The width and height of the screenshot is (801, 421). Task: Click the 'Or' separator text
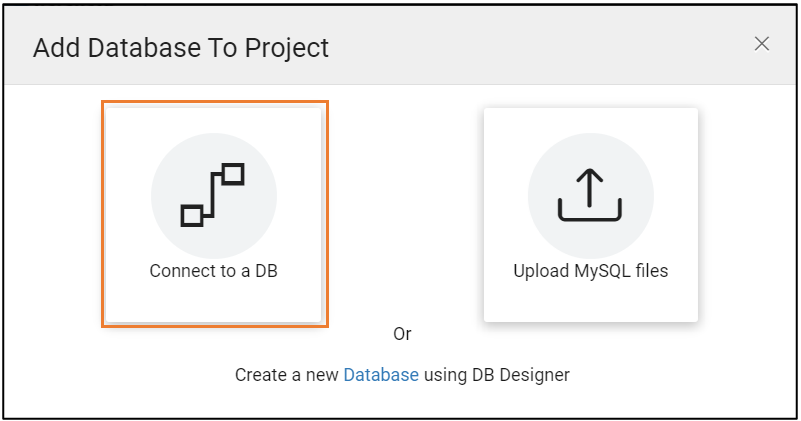pos(402,334)
